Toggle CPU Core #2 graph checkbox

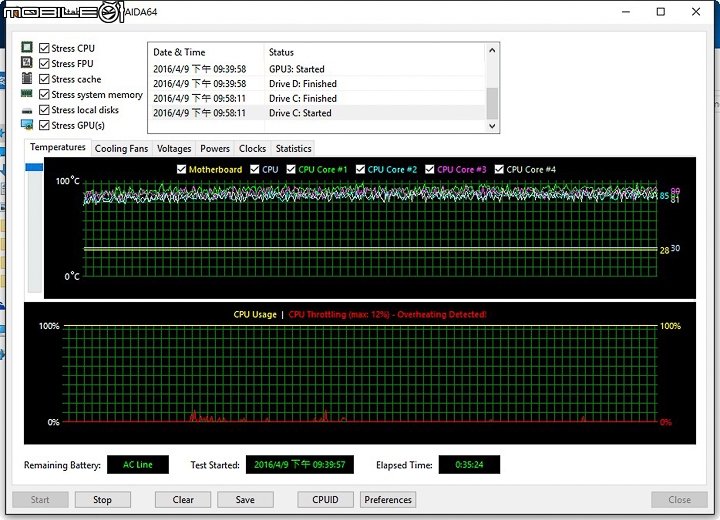tap(360, 169)
